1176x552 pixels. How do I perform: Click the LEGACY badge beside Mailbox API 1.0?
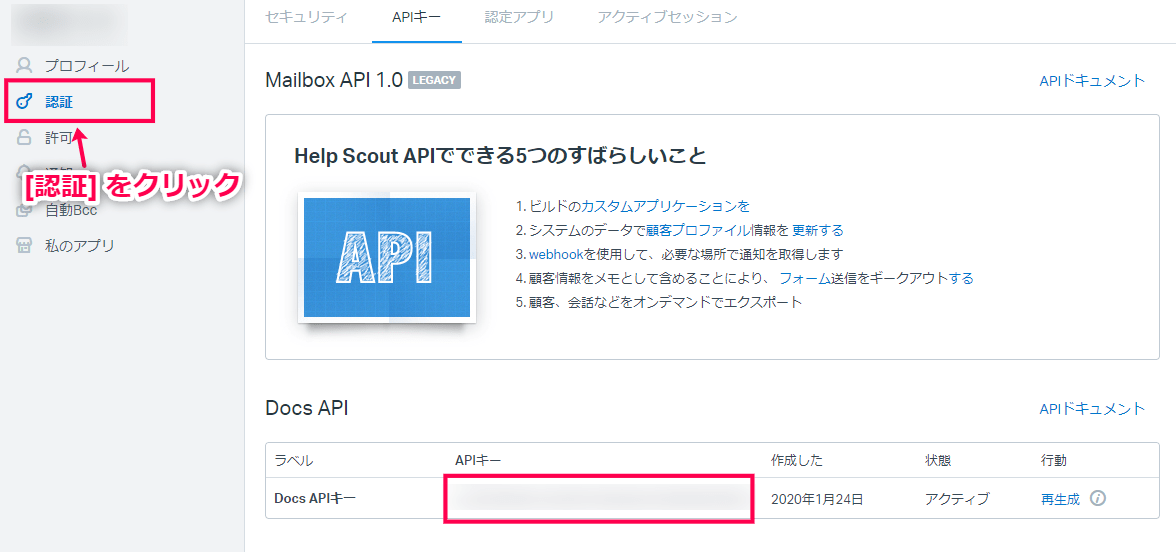coord(434,80)
